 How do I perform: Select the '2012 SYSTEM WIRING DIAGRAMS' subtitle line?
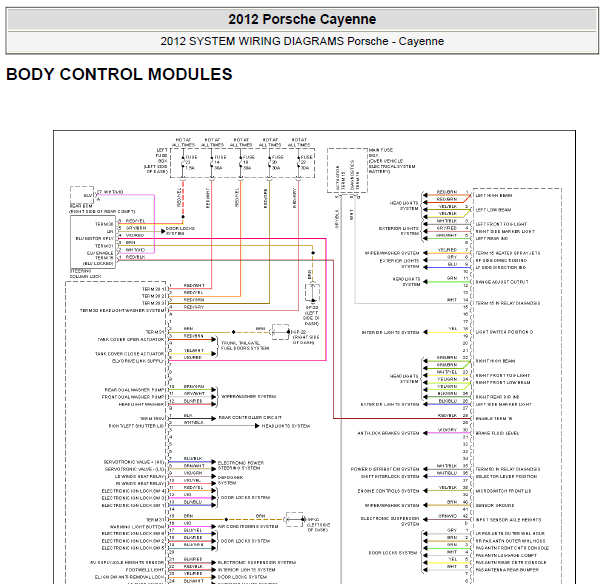tap(302, 41)
